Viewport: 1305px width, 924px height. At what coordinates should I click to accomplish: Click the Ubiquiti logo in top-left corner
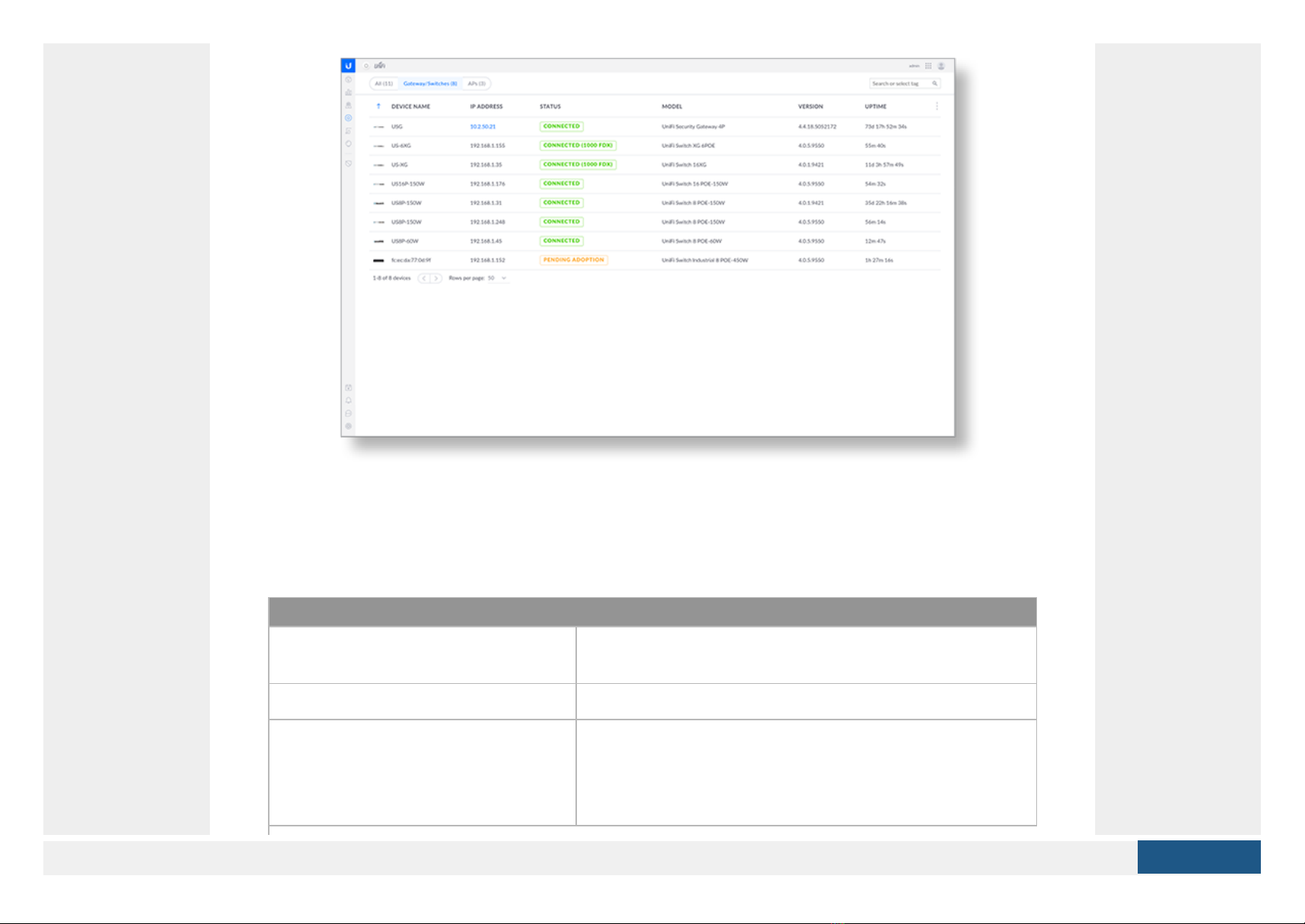(x=349, y=66)
